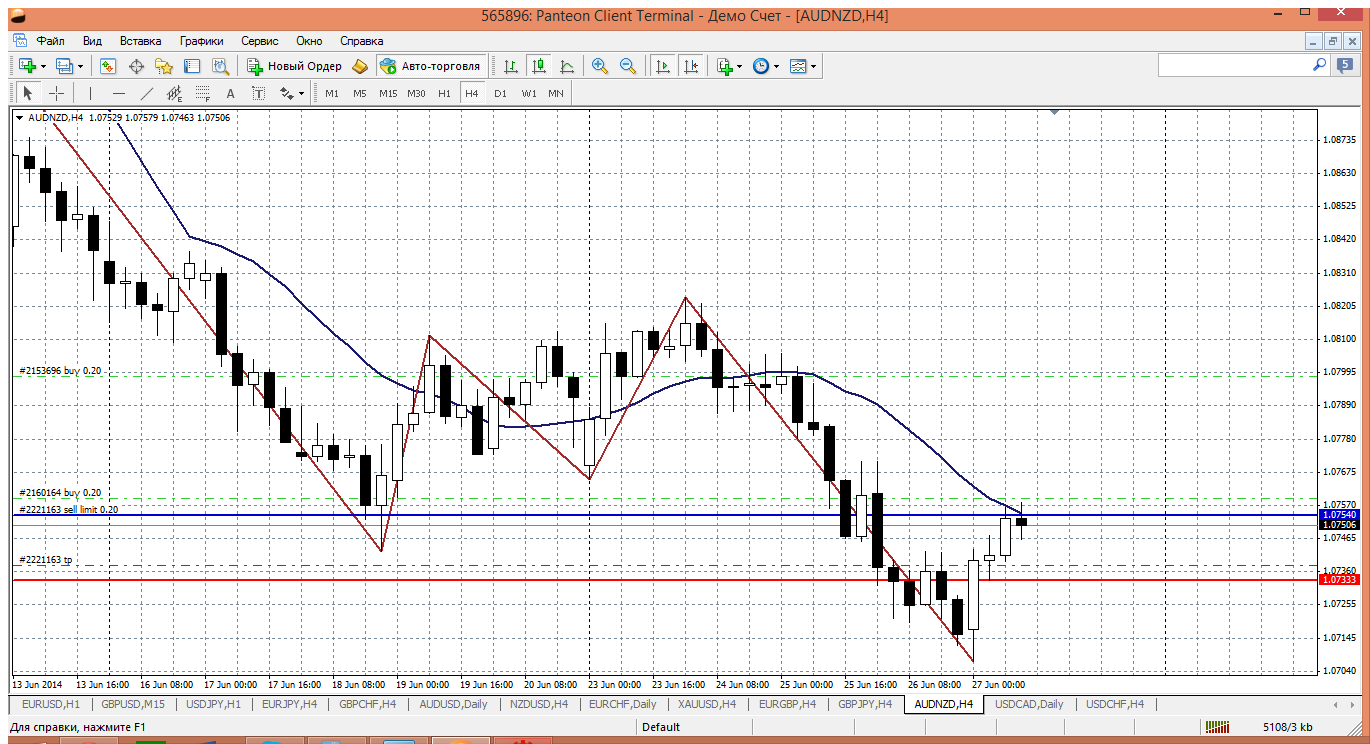
Task: Open the MetaEditor yellow book icon
Action: [360, 66]
